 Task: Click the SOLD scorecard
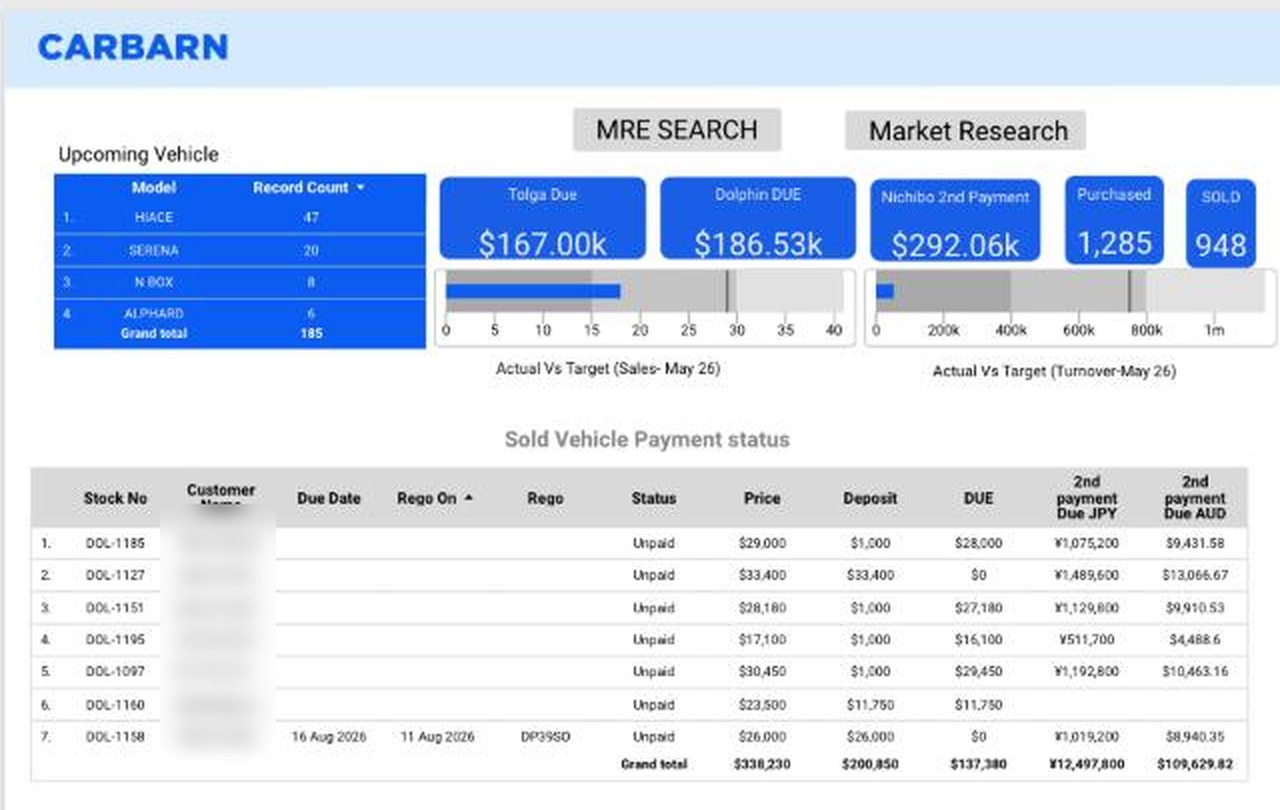click(1221, 224)
